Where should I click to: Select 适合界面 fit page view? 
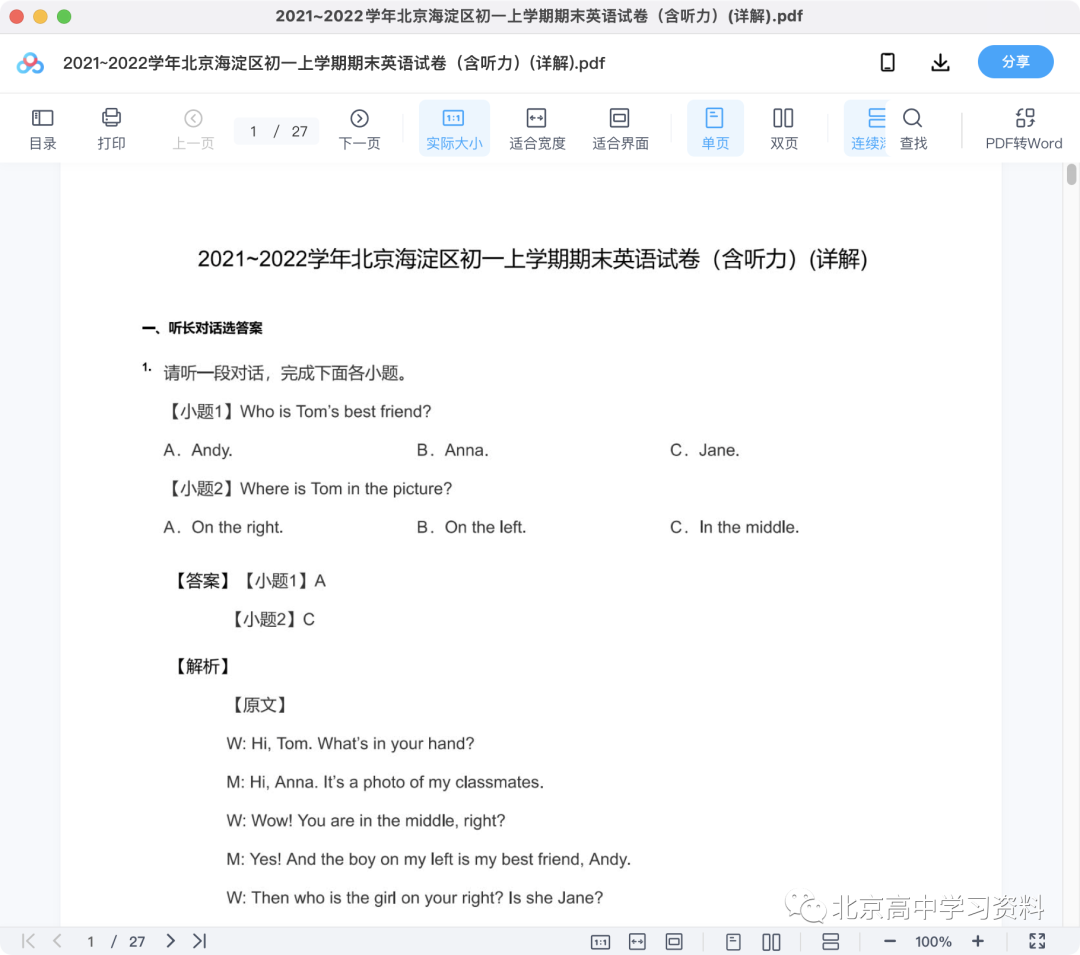(x=620, y=129)
